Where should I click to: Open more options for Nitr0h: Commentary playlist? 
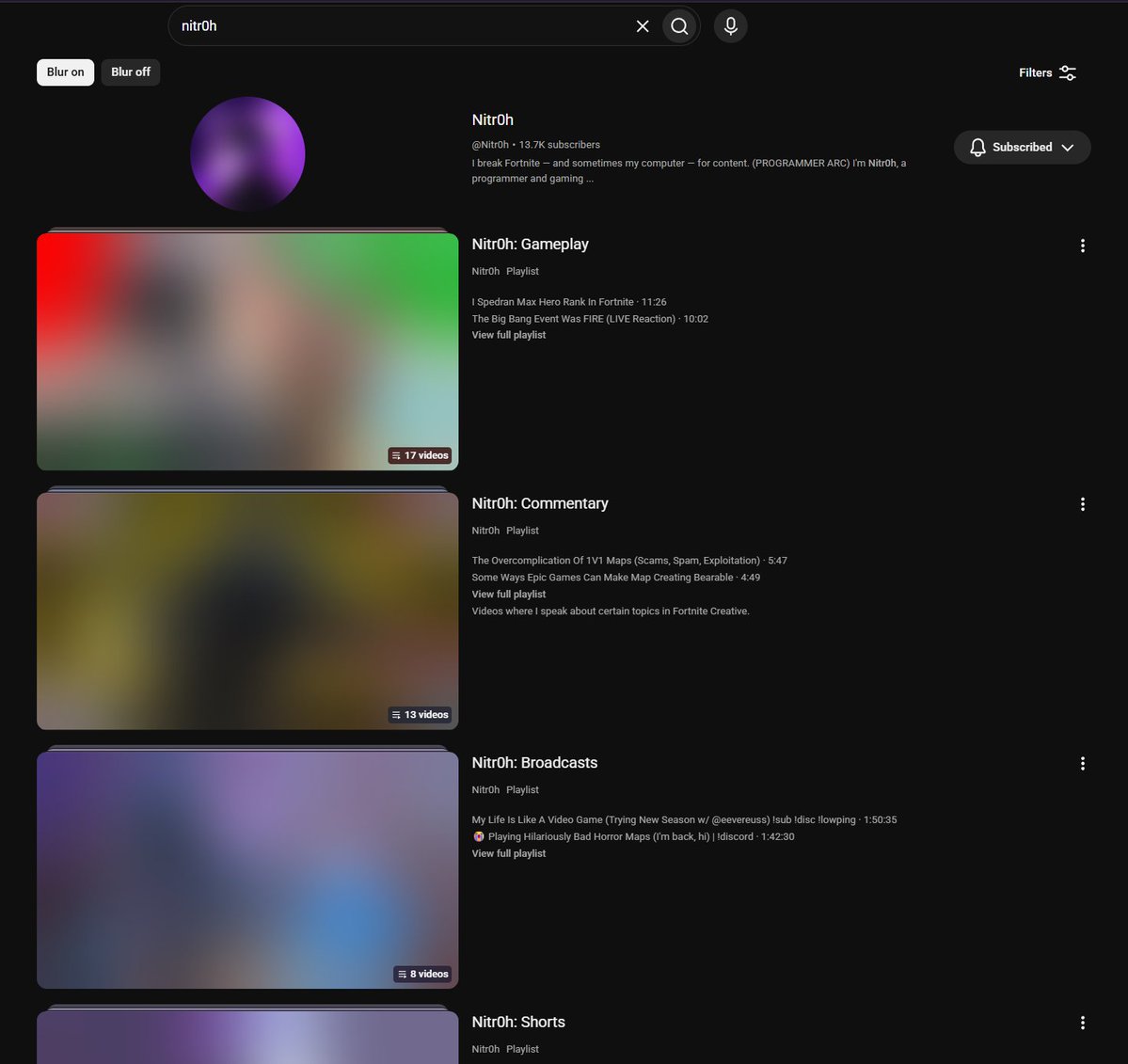pyautogui.click(x=1083, y=504)
